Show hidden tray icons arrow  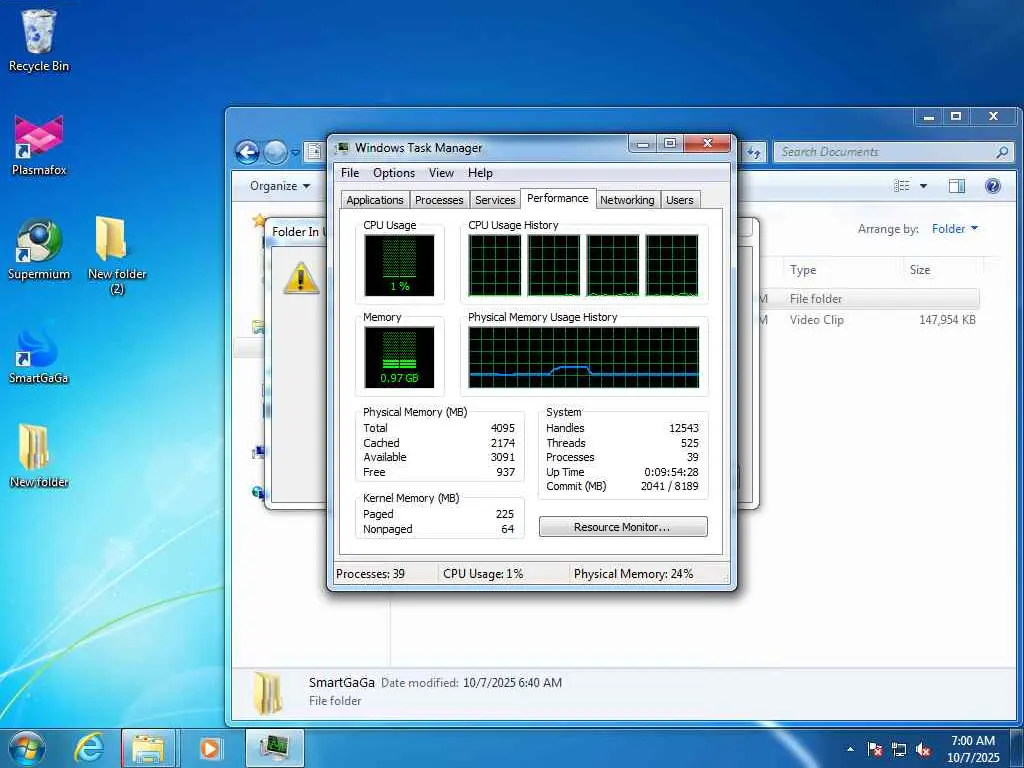pyautogui.click(x=850, y=749)
